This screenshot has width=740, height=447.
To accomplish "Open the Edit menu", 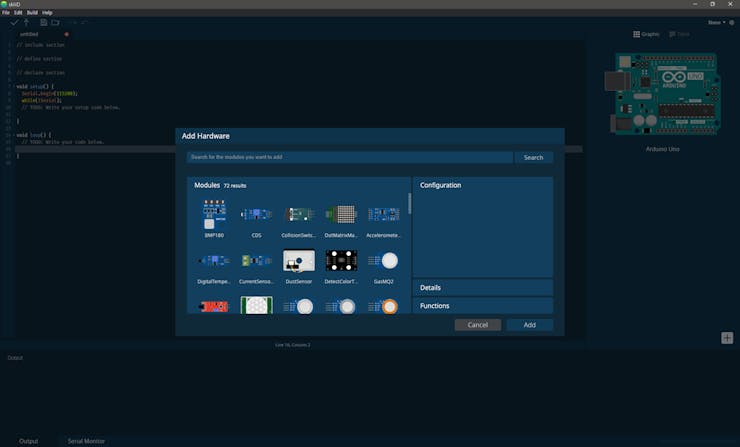I will 18,13.
